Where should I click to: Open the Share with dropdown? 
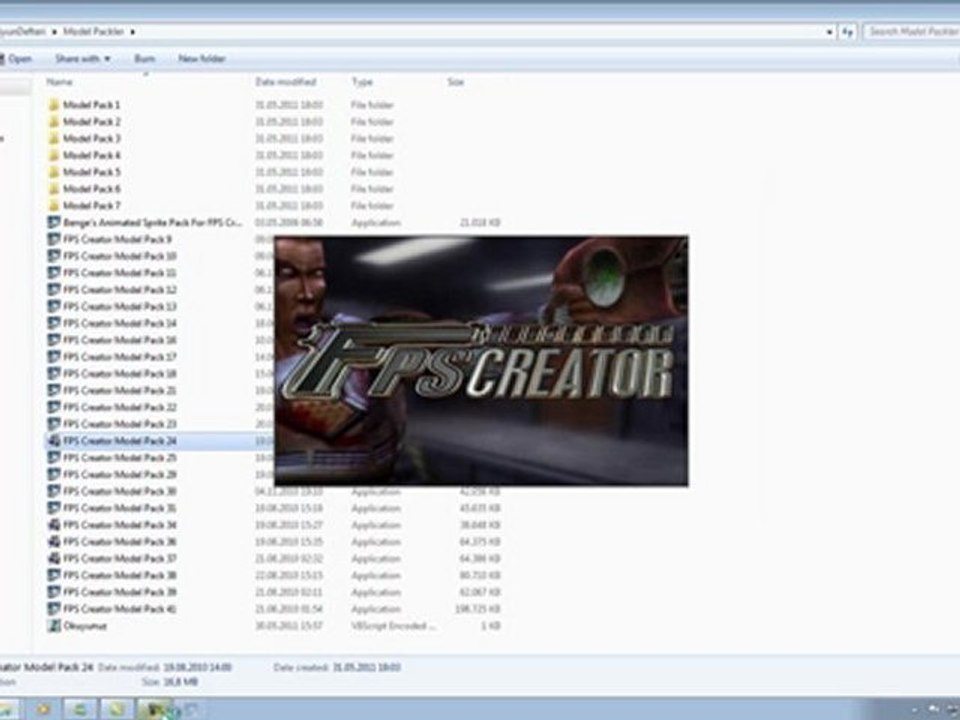(x=83, y=59)
